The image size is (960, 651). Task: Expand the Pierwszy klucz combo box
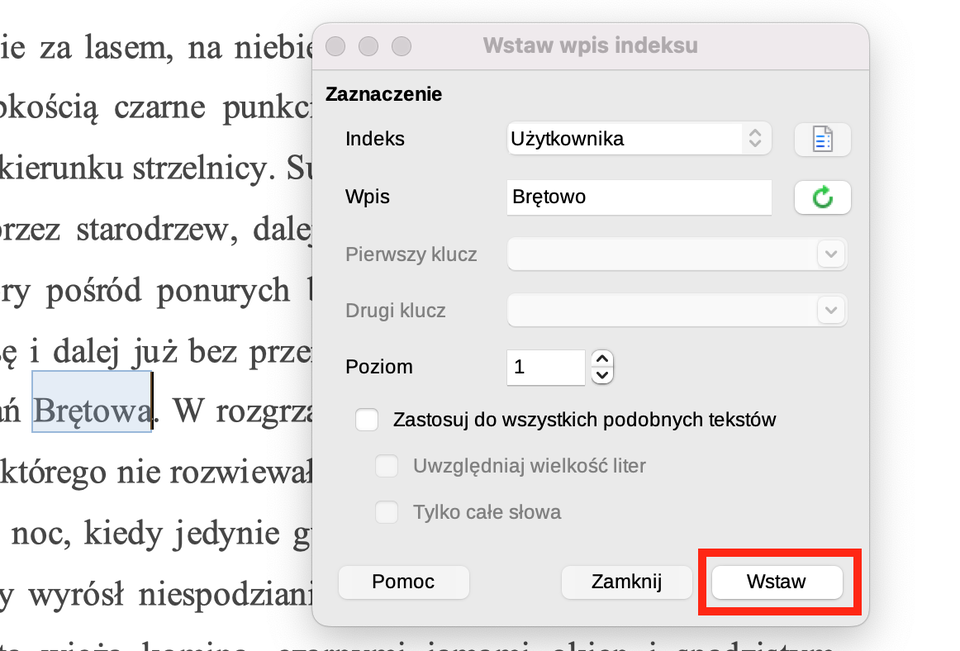tap(830, 254)
